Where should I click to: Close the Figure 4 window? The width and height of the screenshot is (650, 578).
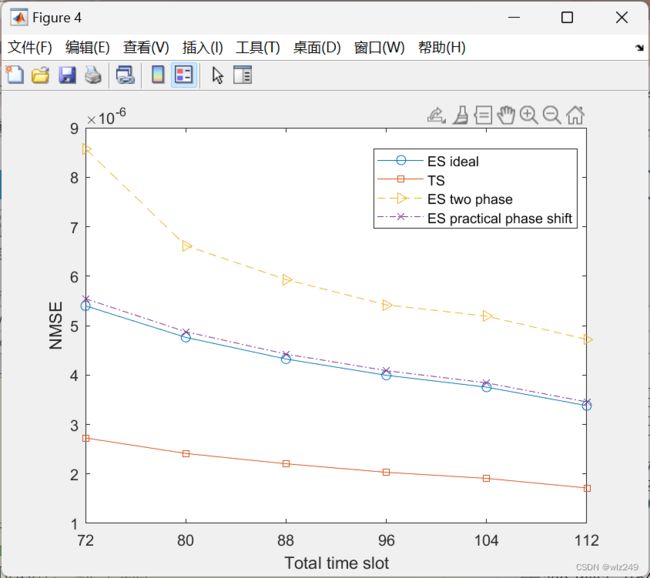(x=622, y=17)
